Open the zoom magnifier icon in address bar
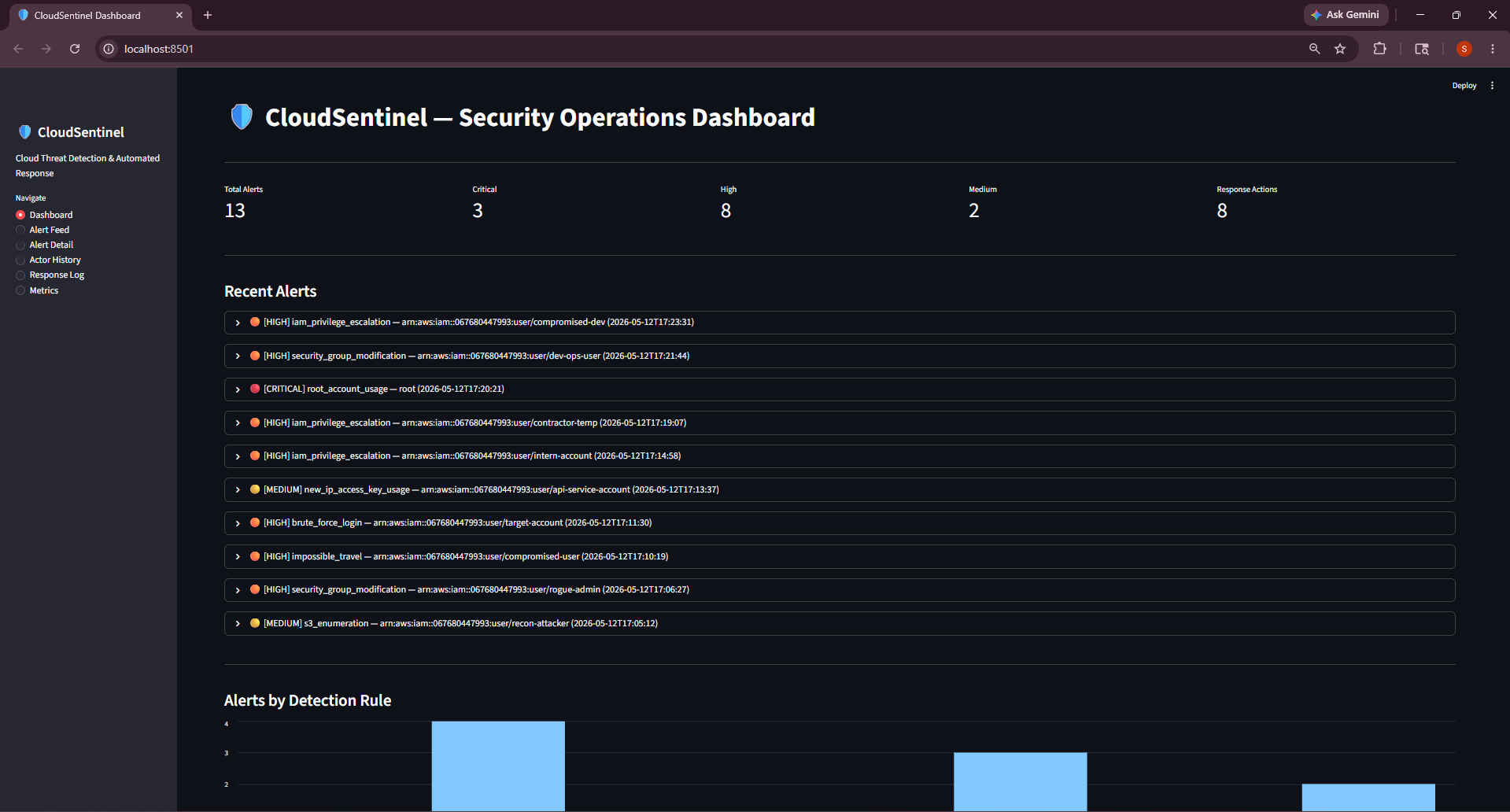This screenshot has width=1510, height=812. click(1314, 49)
